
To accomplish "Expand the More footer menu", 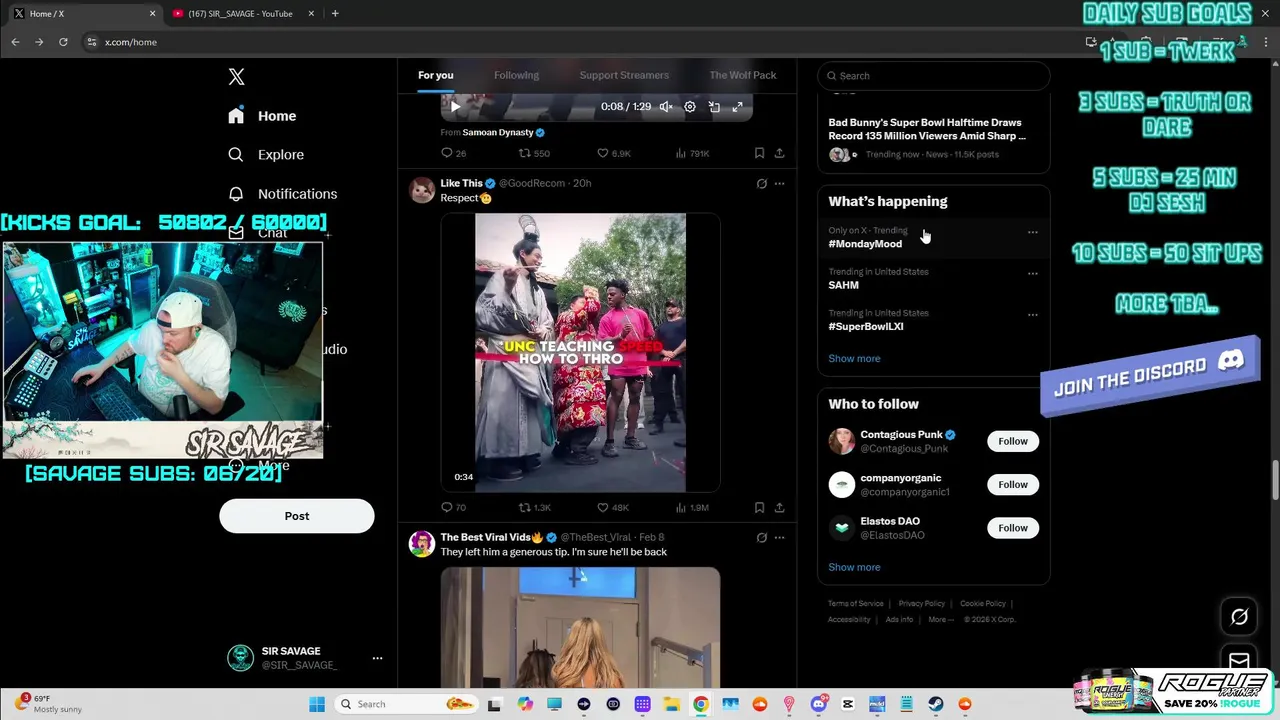I will (x=941, y=620).
